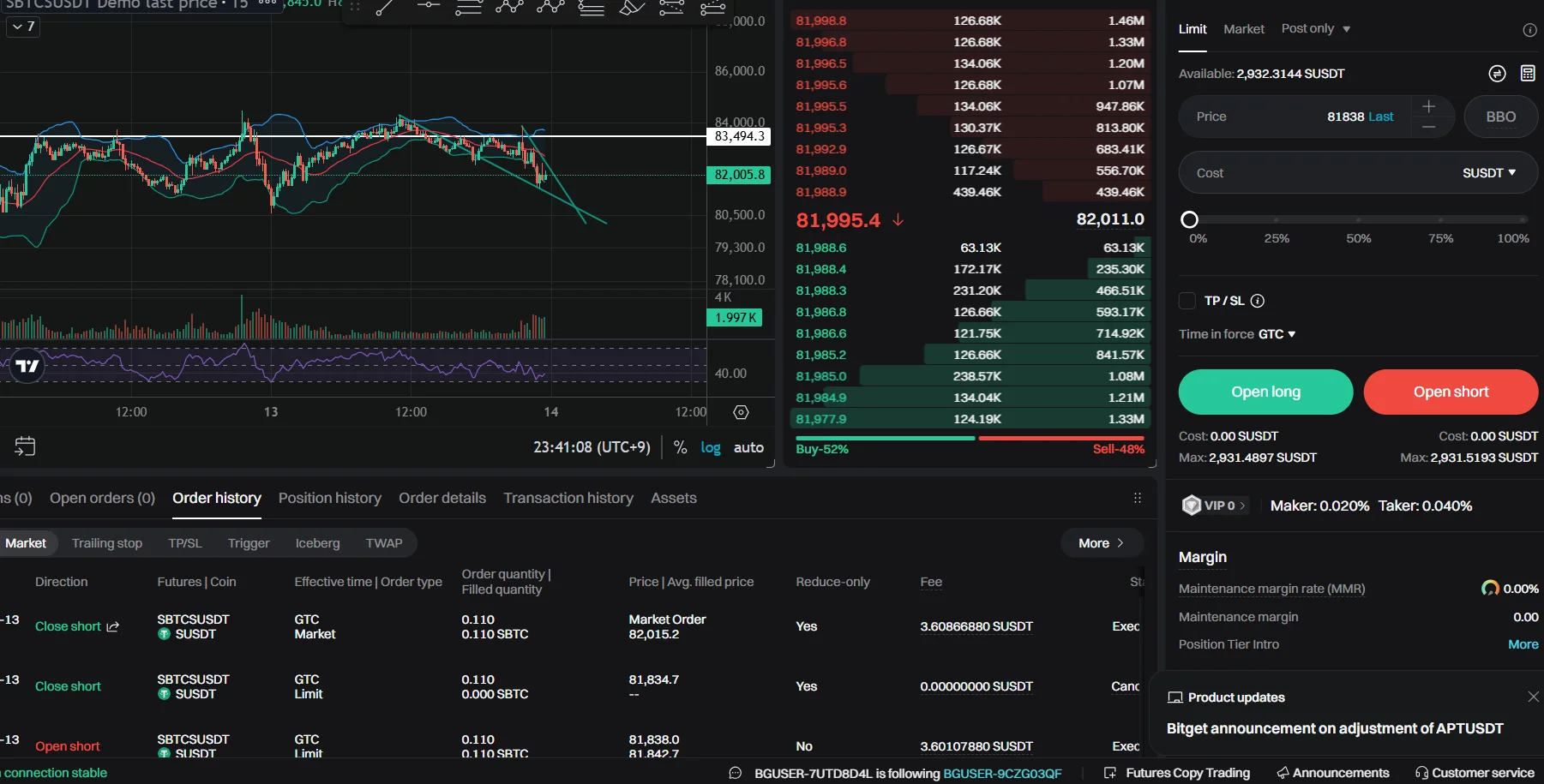This screenshot has height=784, width=1544.
Task: Expand Post only order type dropdown
Action: (1316, 28)
